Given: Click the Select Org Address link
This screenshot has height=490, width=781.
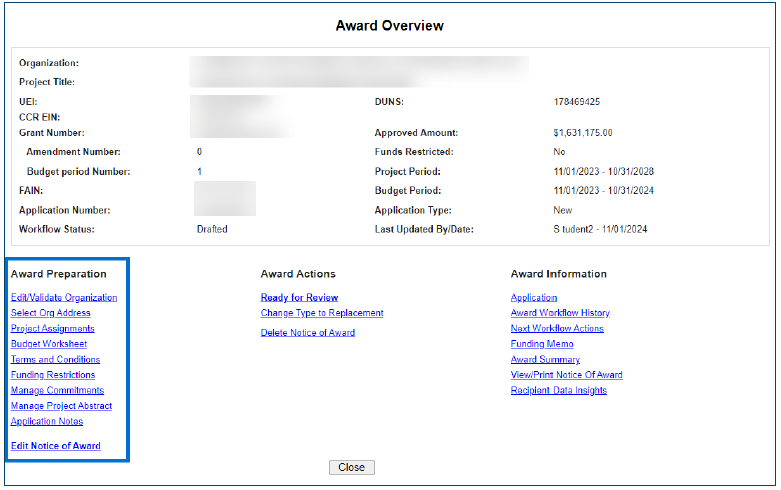Looking at the screenshot, I should pos(50,313).
